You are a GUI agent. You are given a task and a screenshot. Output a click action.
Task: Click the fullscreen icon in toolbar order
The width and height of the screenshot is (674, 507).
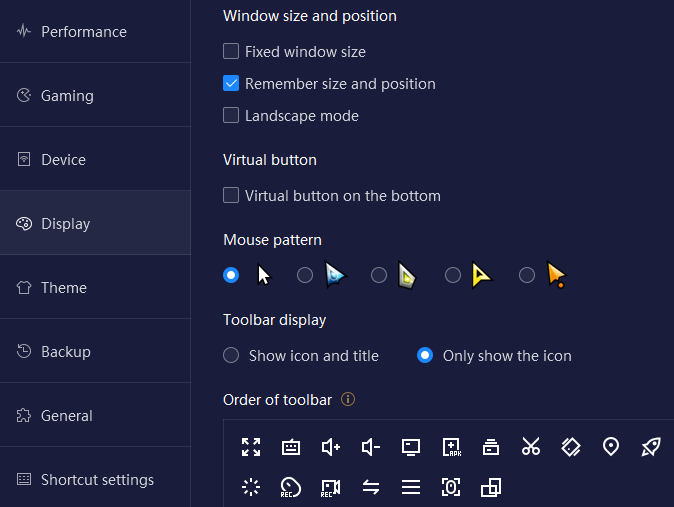pyautogui.click(x=251, y=447)
